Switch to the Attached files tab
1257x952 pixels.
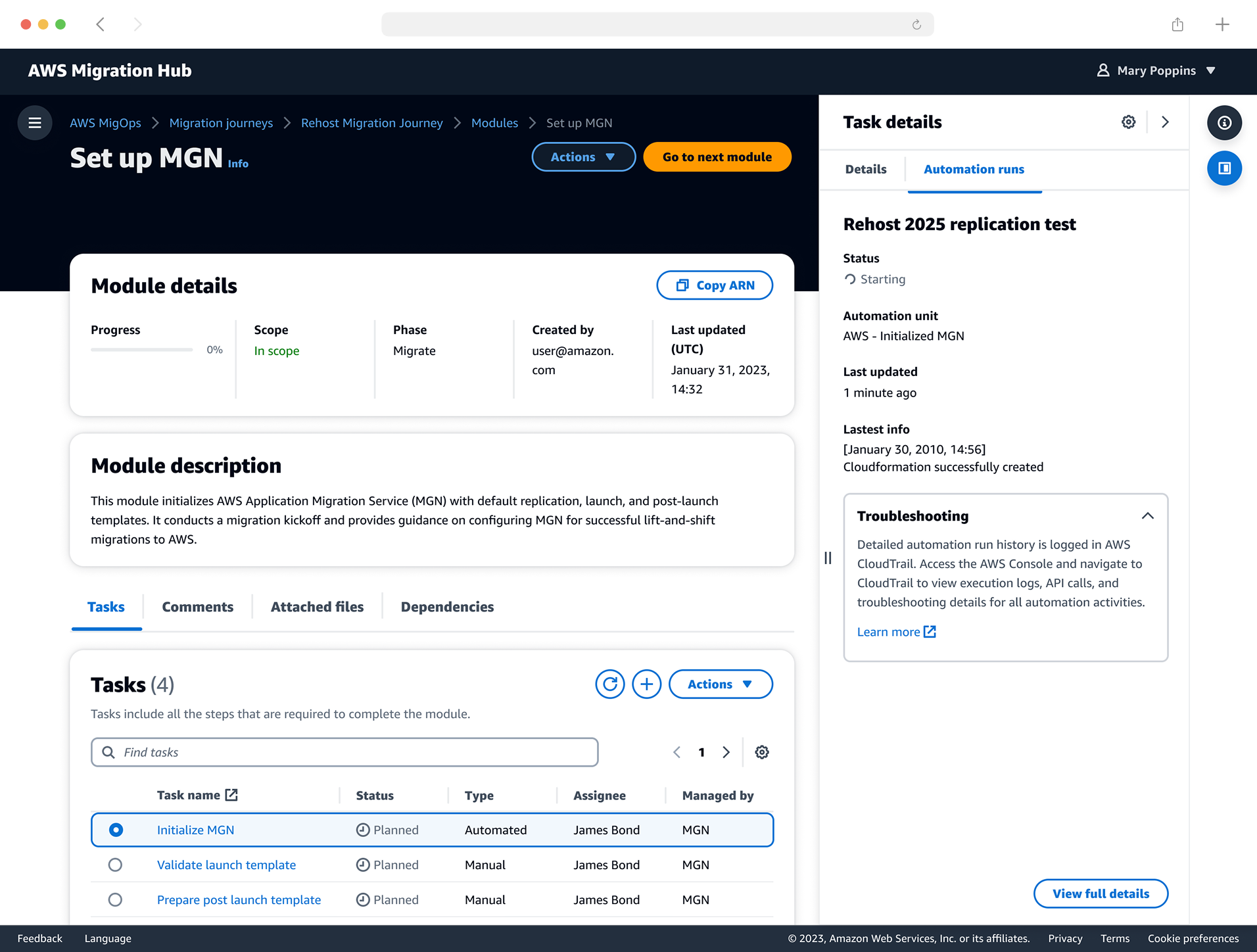click(317, 607)
